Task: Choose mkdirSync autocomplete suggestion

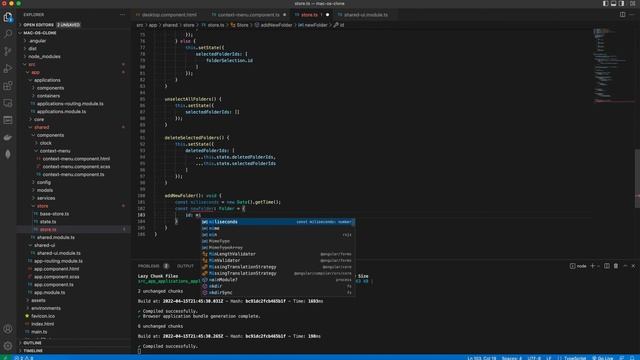Action: click(278, 293)
